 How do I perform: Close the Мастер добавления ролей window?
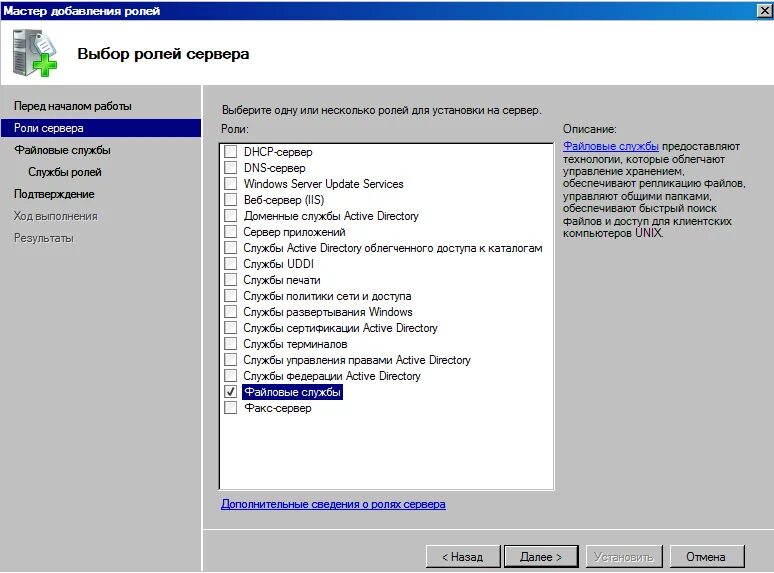pos(764,10)
